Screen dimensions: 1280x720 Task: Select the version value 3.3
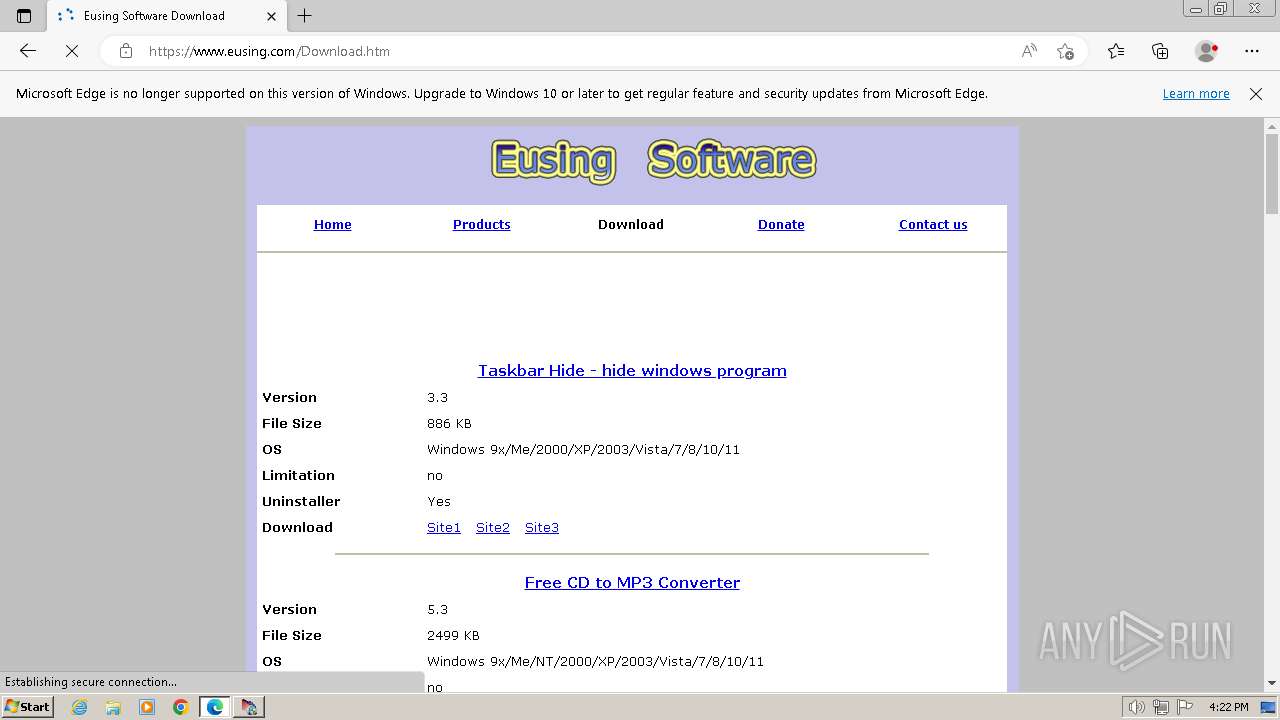pyautogui.click(x=437, y=398)
